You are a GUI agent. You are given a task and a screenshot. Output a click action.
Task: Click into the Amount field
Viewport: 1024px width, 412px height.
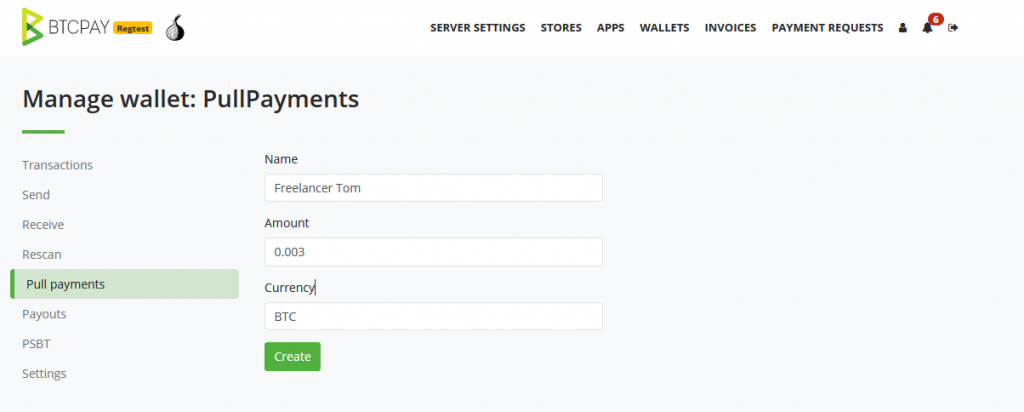(x=433, y=252)
